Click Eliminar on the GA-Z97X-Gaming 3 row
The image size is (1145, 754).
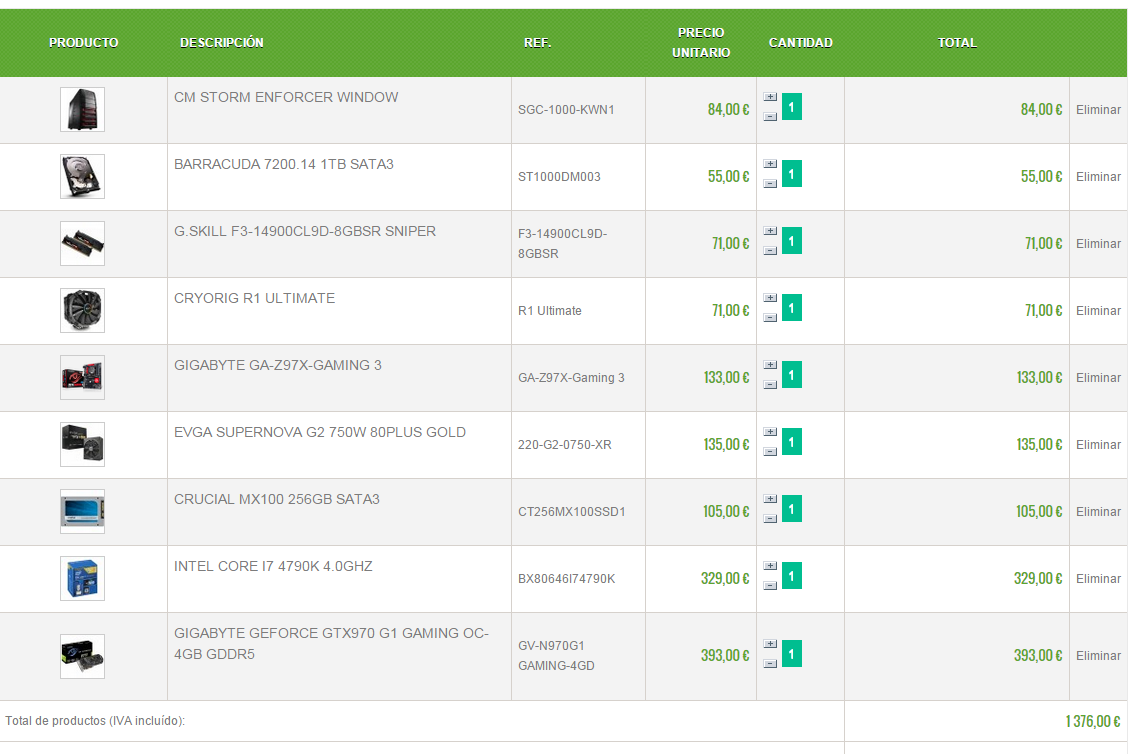coord(1098,378)
